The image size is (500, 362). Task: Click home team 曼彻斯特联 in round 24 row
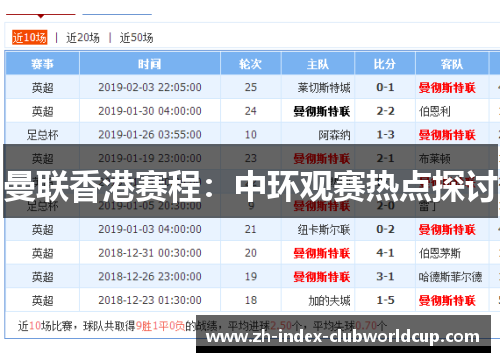click(x=322, y=111)
